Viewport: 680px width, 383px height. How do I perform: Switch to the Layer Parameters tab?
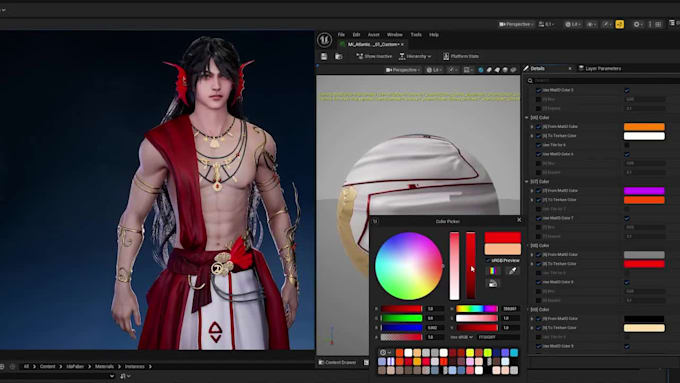pos(602,69)
